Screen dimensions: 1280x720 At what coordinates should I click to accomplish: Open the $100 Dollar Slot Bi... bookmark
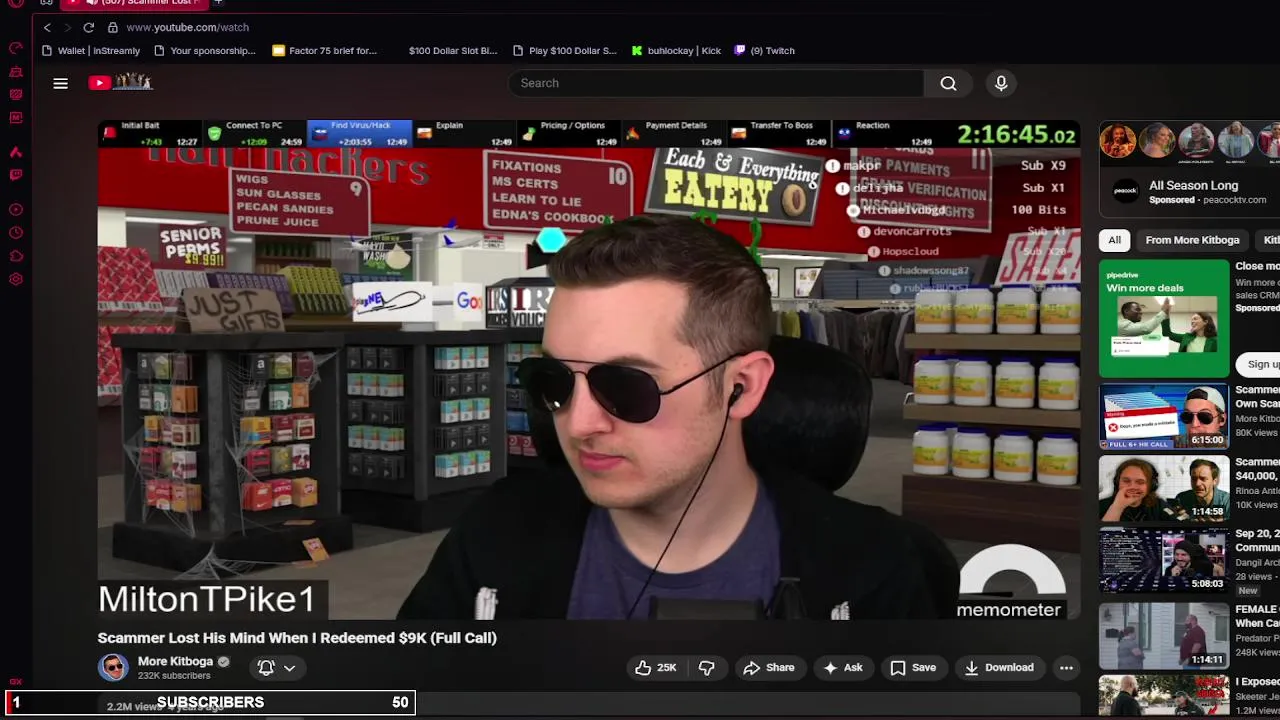[x=452, y=50]
